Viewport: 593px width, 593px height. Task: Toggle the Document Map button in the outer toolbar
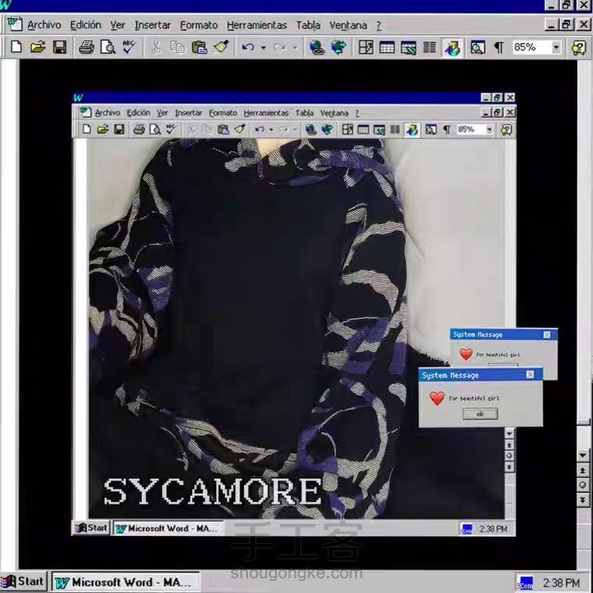pos(478,47)
